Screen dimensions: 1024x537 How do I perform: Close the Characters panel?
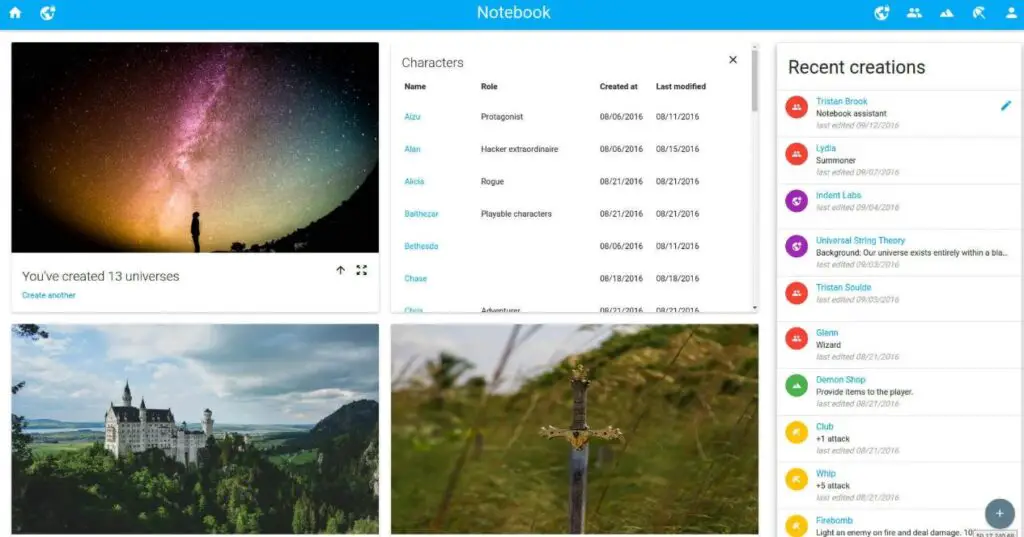(x=733, y=60)
